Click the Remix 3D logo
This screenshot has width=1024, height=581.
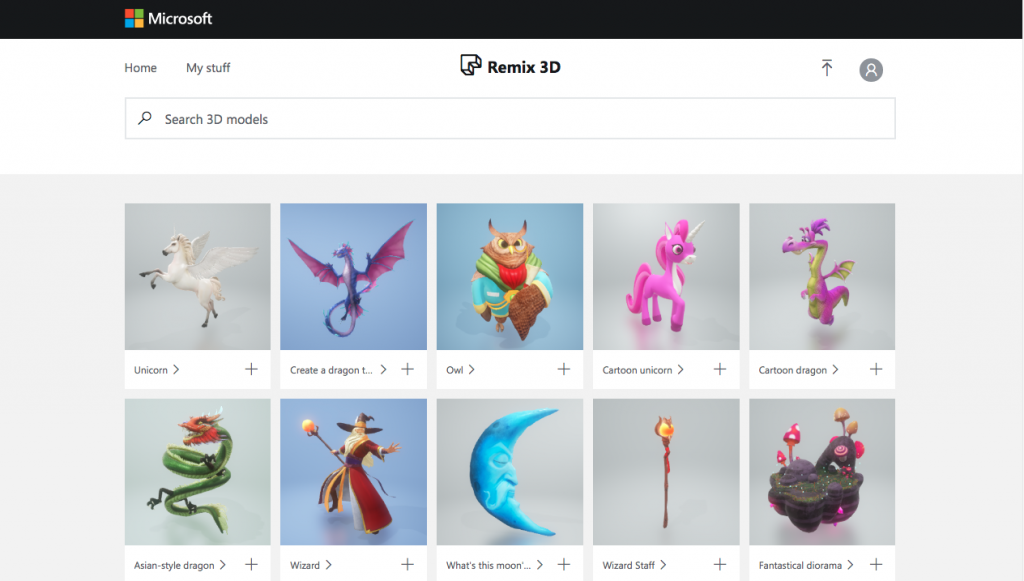point(510,67)
